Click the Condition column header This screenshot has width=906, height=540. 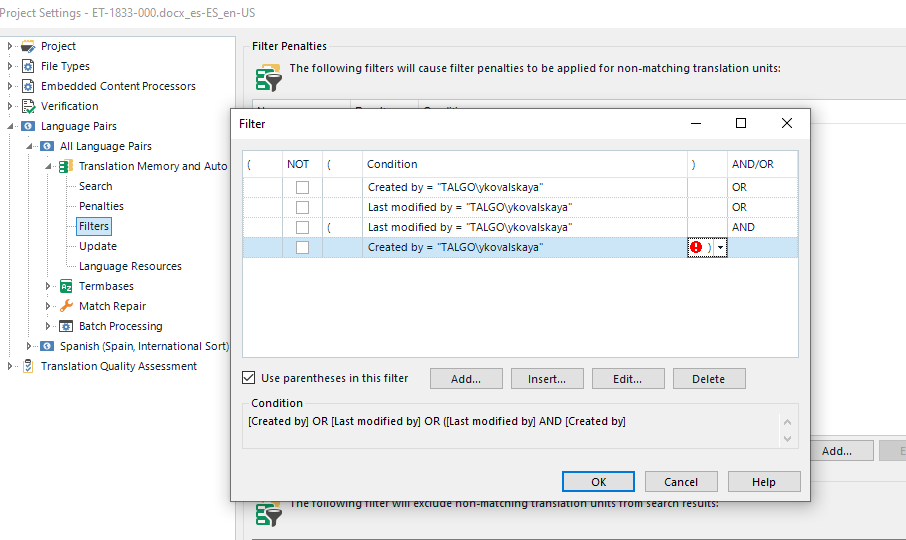point(525,164)
